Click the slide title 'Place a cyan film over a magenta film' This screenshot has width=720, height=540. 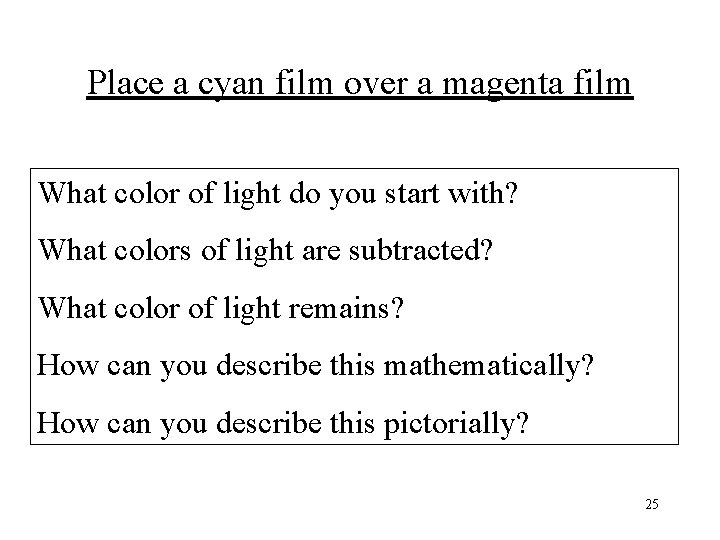click(360, 84)
